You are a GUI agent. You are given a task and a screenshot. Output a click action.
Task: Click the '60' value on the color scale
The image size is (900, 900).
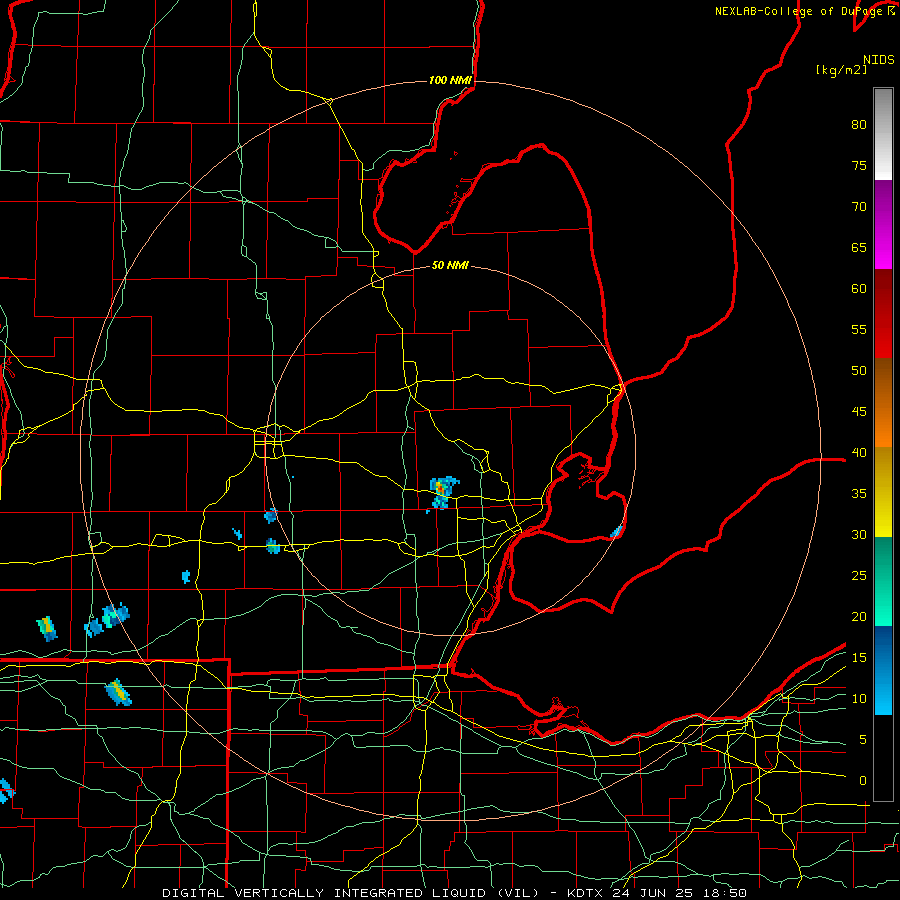click(859, 289)
